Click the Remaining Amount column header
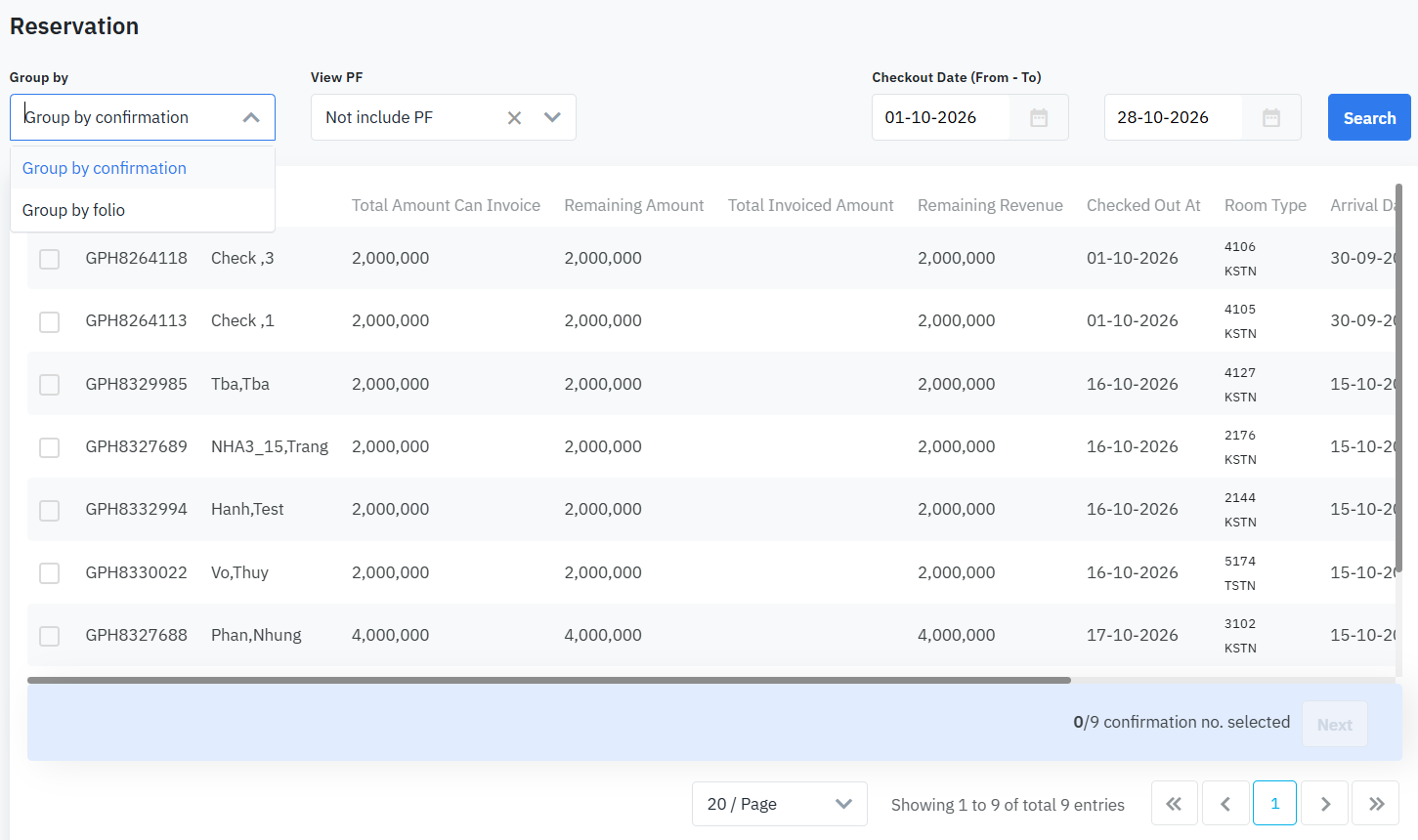This screenshot has height=840, width=1418. pos(634,205)
